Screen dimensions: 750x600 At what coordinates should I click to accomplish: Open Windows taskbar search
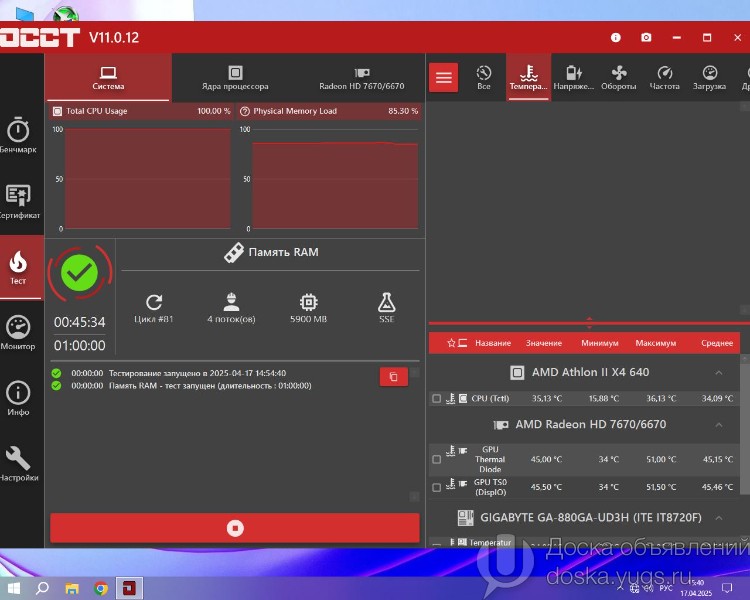pos(42,588)
